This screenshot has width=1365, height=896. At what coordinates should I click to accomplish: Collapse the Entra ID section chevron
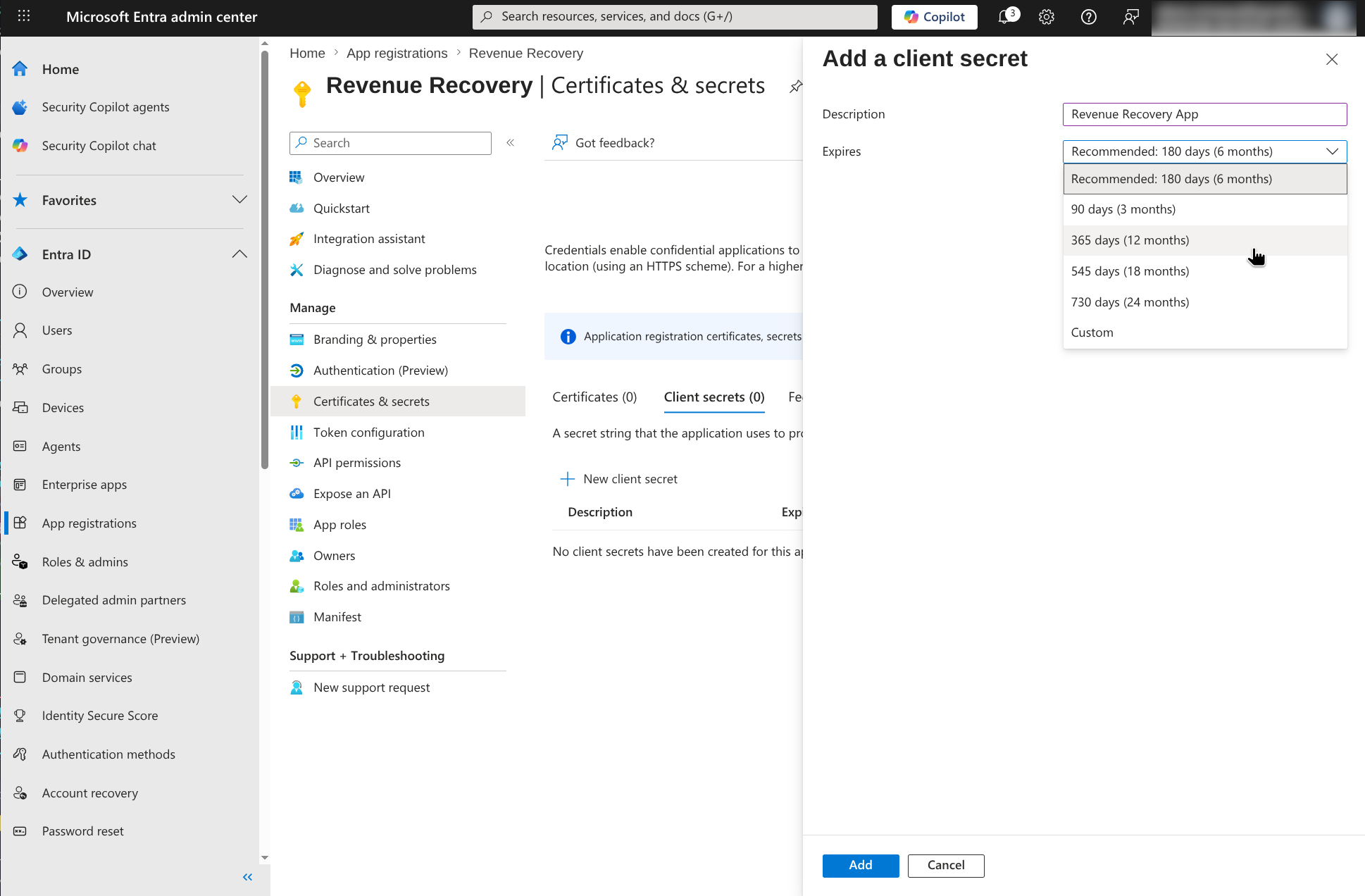(x=239, y=254)
